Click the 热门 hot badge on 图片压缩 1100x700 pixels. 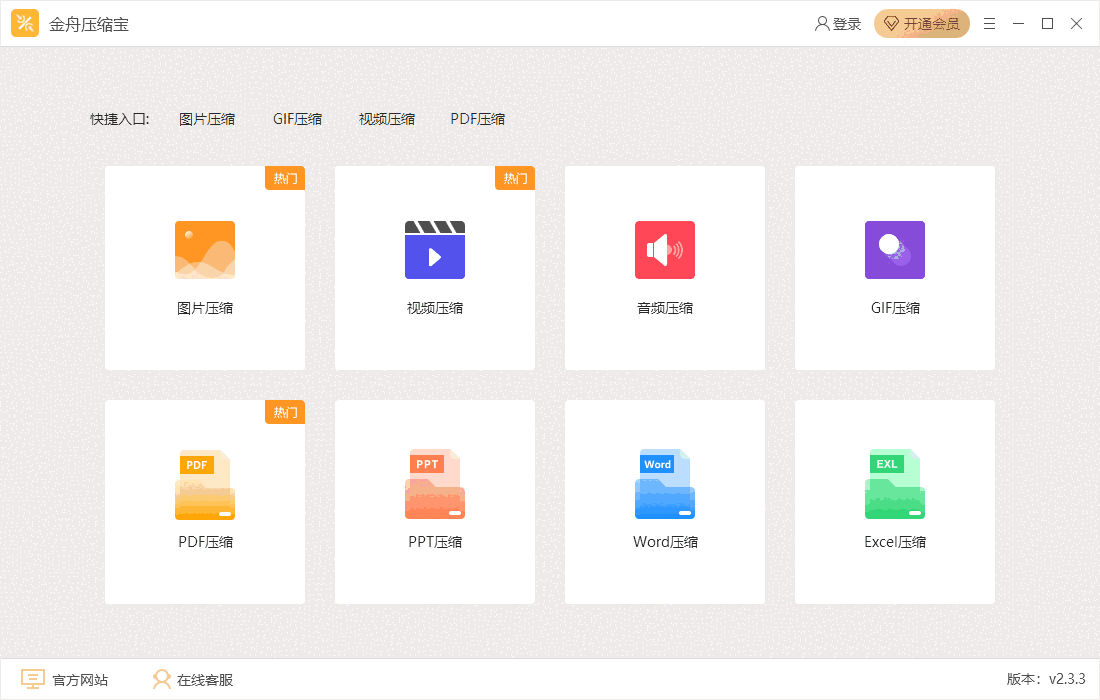click(285, 178)
